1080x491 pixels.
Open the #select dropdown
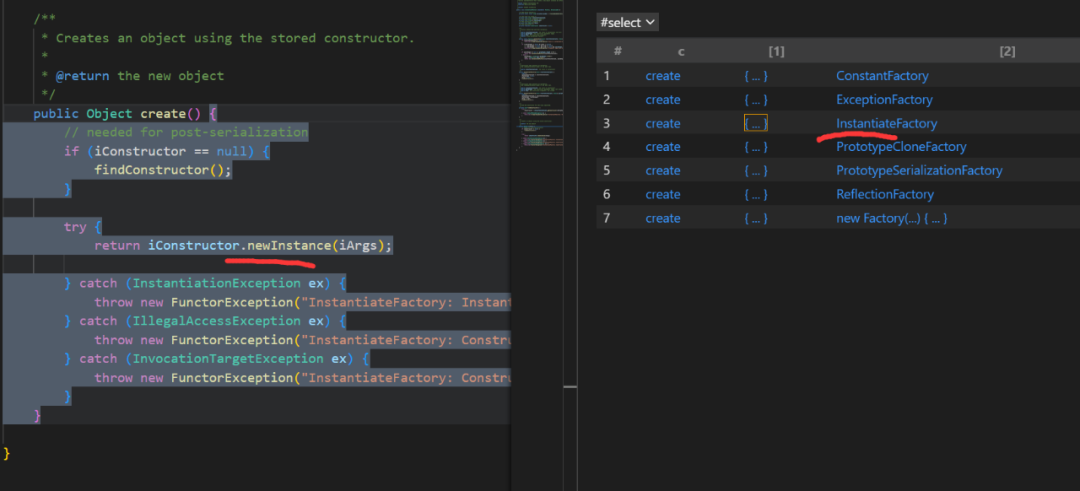click(x=627, y=22)
